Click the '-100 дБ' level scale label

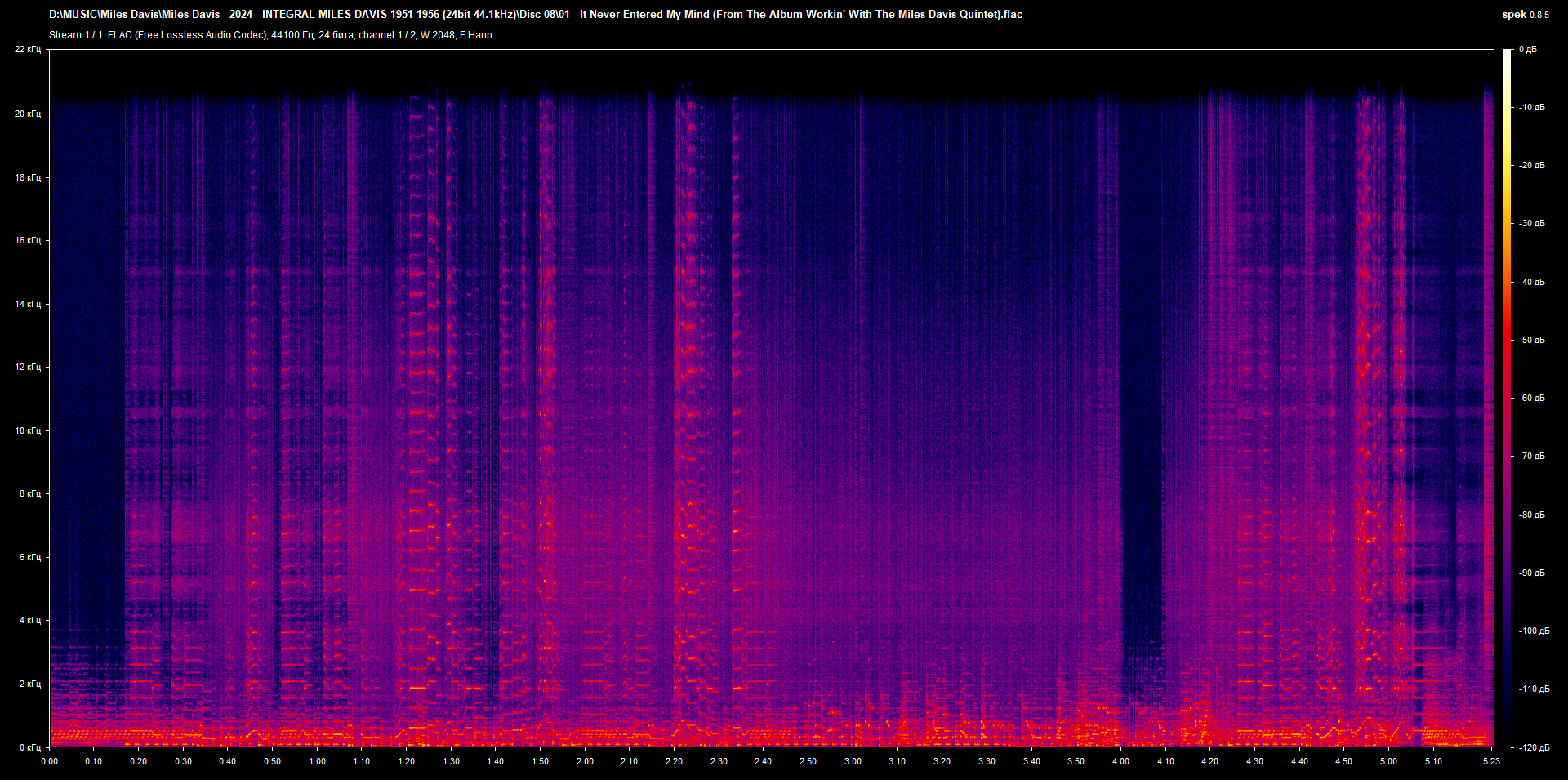[1534, 631]
